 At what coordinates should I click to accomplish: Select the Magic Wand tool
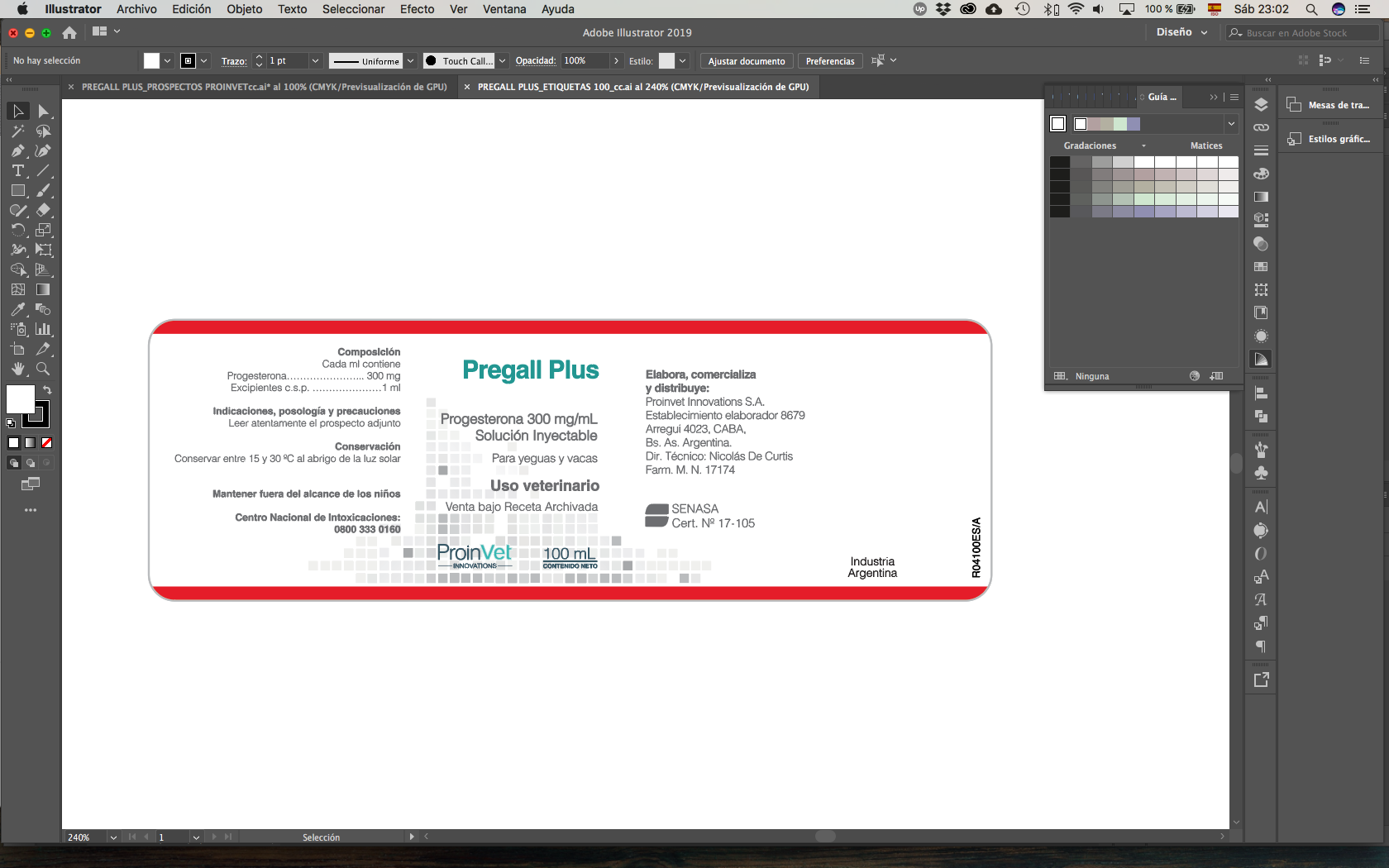tap(18, 131)
